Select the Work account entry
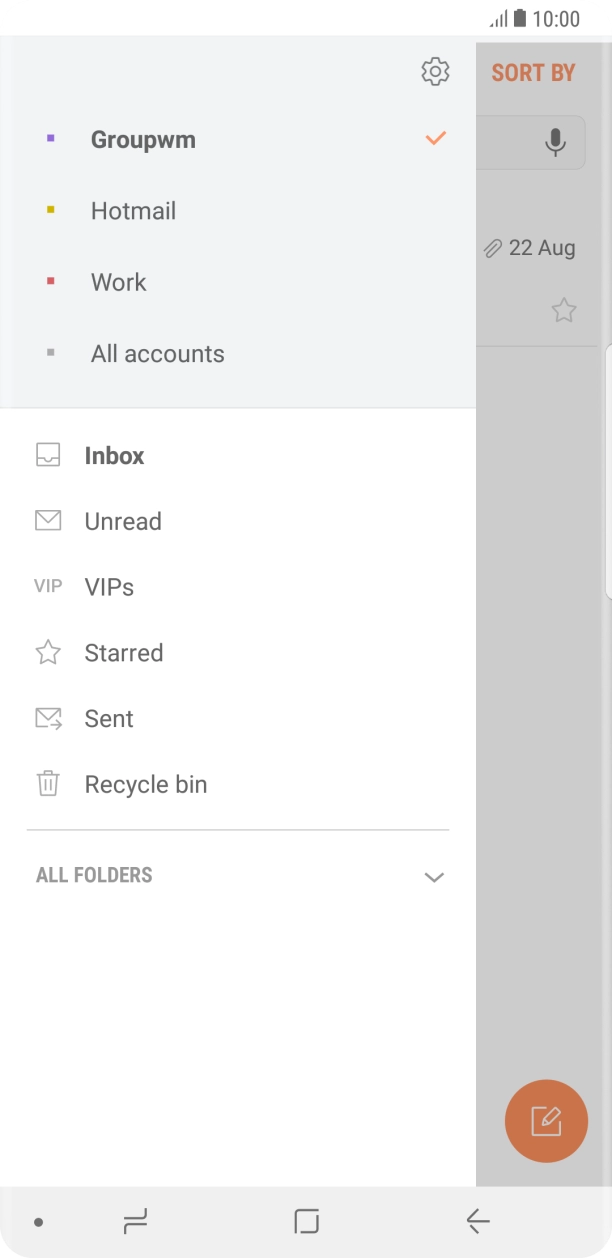Image resolution: width=612 pixels, height=1258 pixels. point(118,282)
